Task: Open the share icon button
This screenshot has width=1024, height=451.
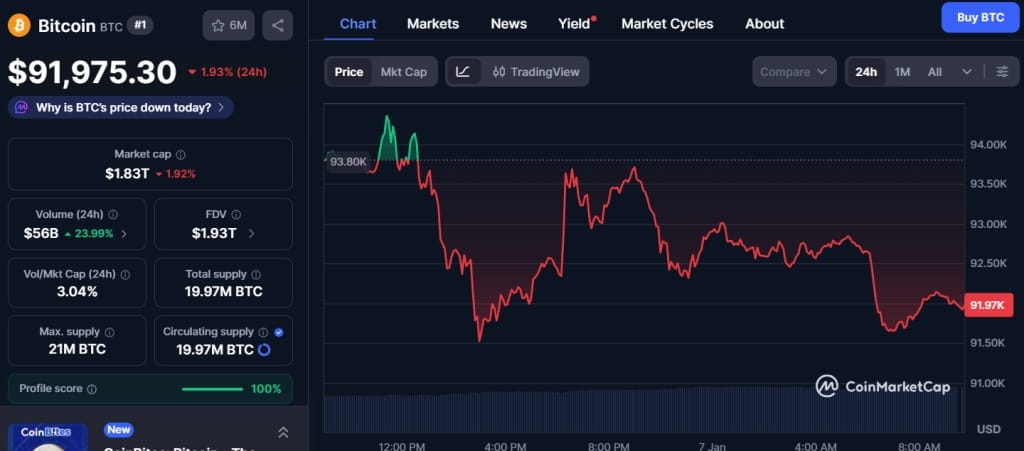Action: pyautogui.click(x=278, y=25)
